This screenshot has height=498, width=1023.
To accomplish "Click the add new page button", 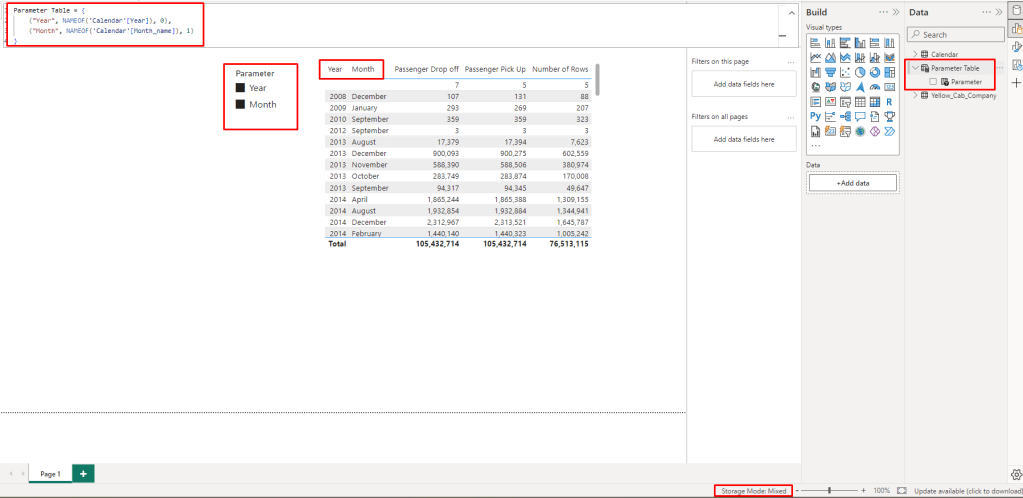I will point(83,473).
